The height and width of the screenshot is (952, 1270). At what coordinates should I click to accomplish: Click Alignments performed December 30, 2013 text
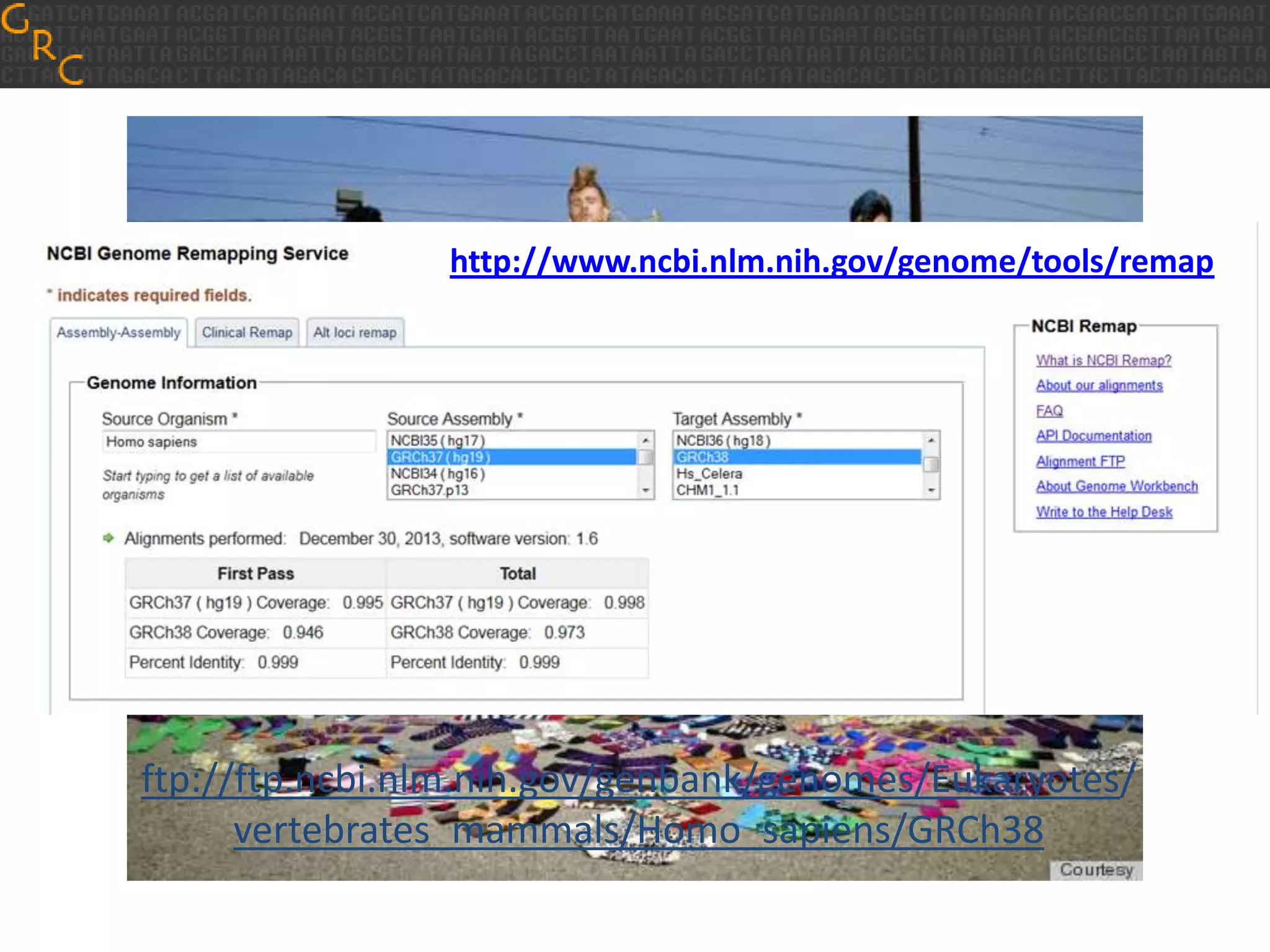pyautogui.click(x=361, y=539)
